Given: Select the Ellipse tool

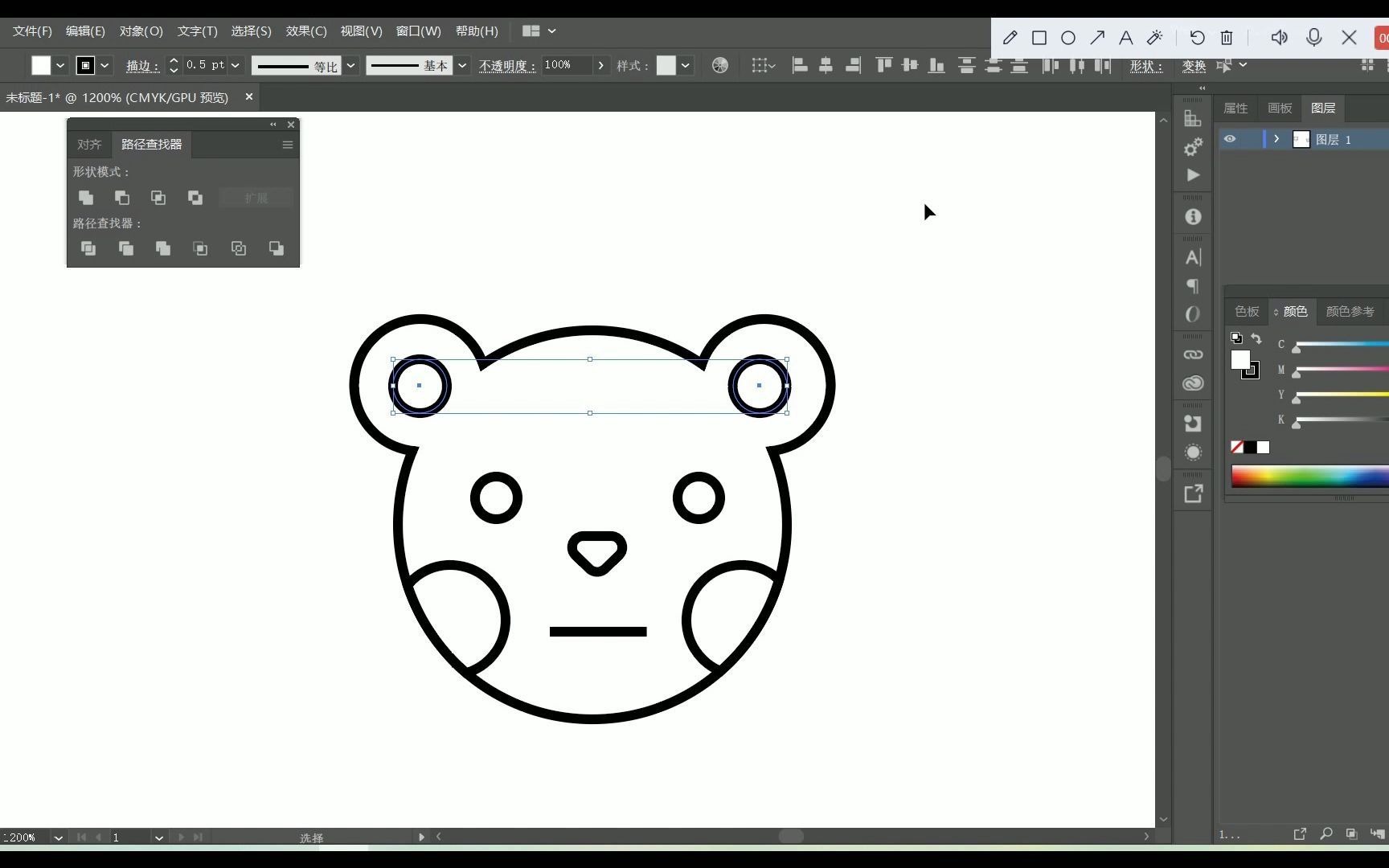Looking at the screenshot, I should tap(1067, 38).
